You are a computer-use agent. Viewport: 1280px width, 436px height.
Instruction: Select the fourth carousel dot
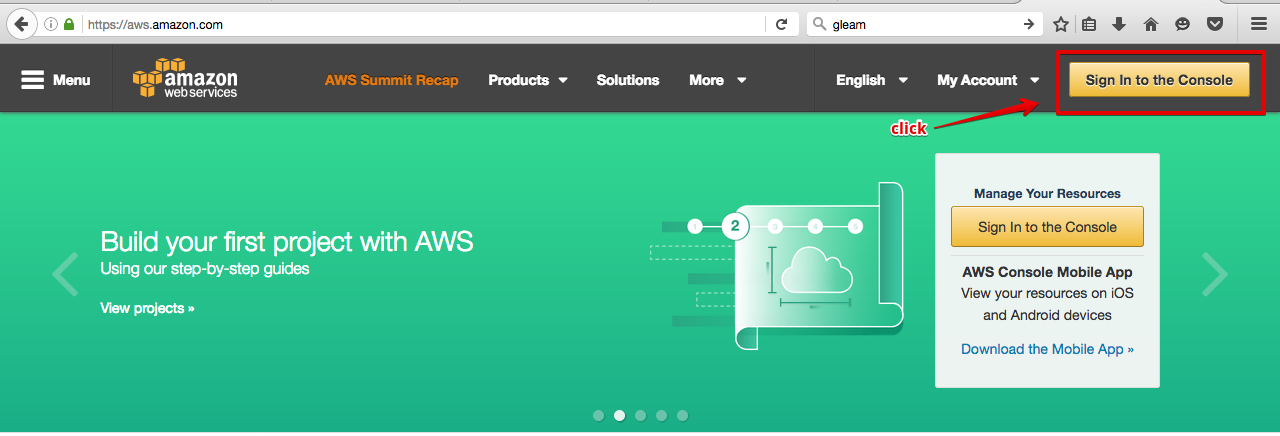(661, 415)
